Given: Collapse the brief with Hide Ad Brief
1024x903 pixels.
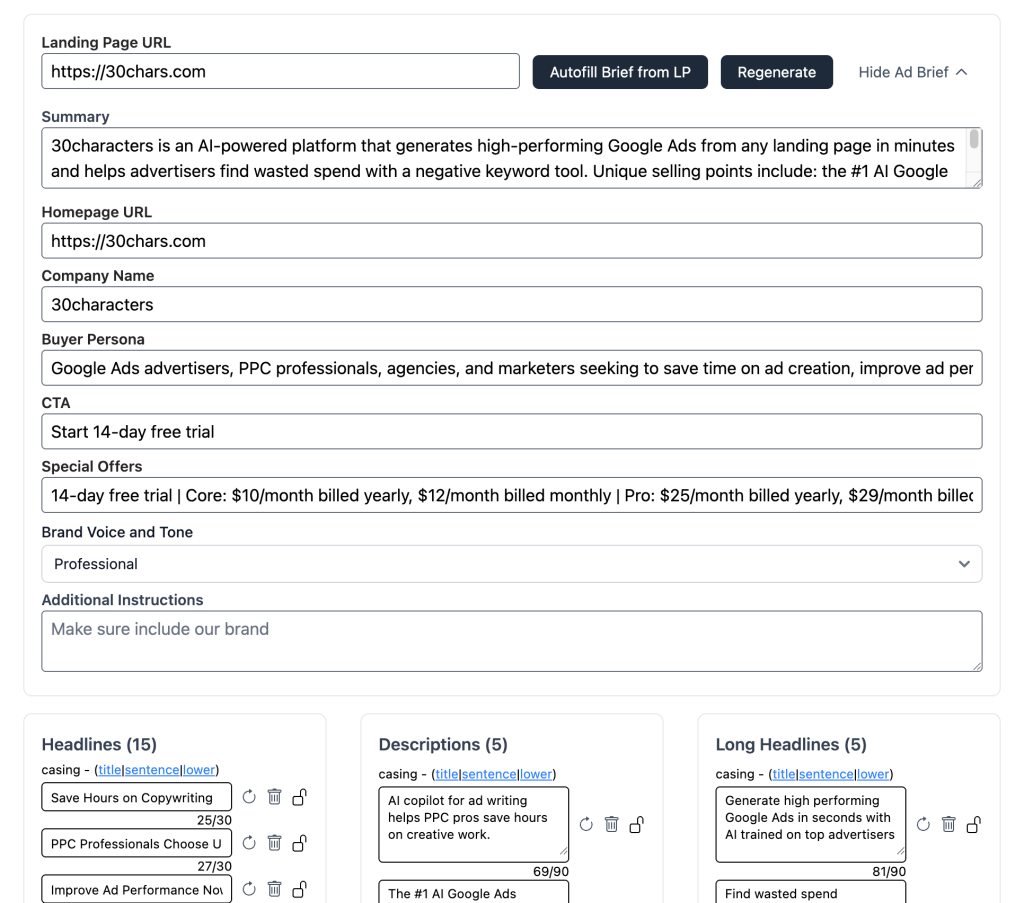Looking at the screenshot, I should pyautogui.click(x=912, y=72).
